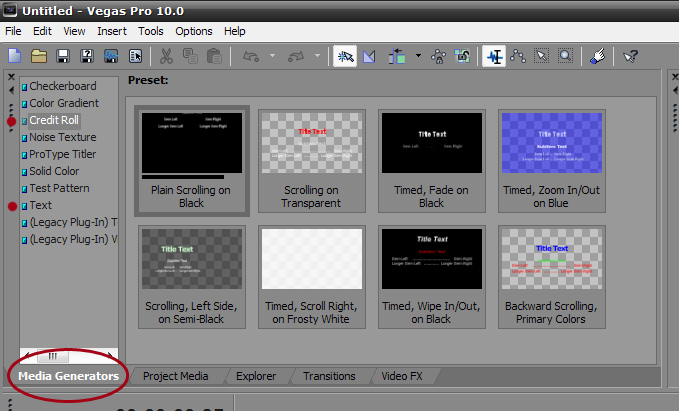Click the Render As waveform icon
Viewport: 679px width, 411px height.
click(x=111, y=56)
